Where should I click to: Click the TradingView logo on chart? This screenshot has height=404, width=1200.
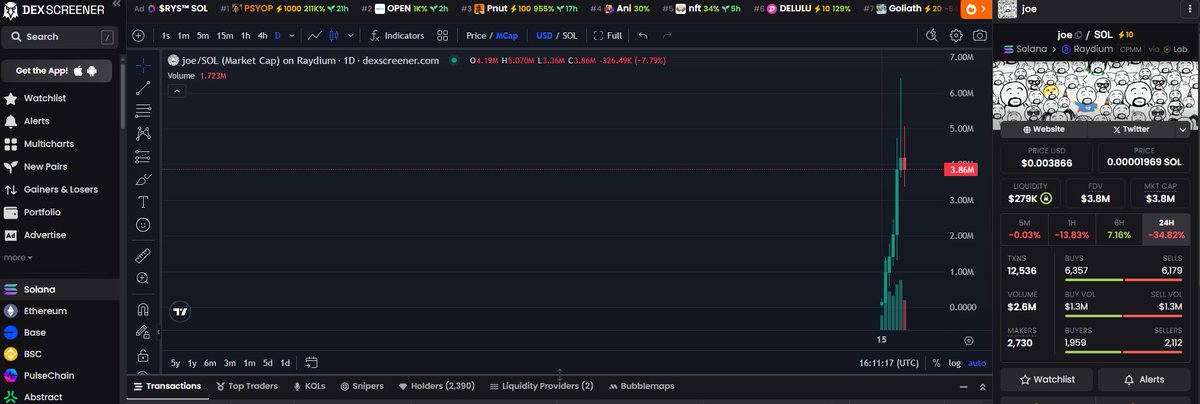pos(179,311)
